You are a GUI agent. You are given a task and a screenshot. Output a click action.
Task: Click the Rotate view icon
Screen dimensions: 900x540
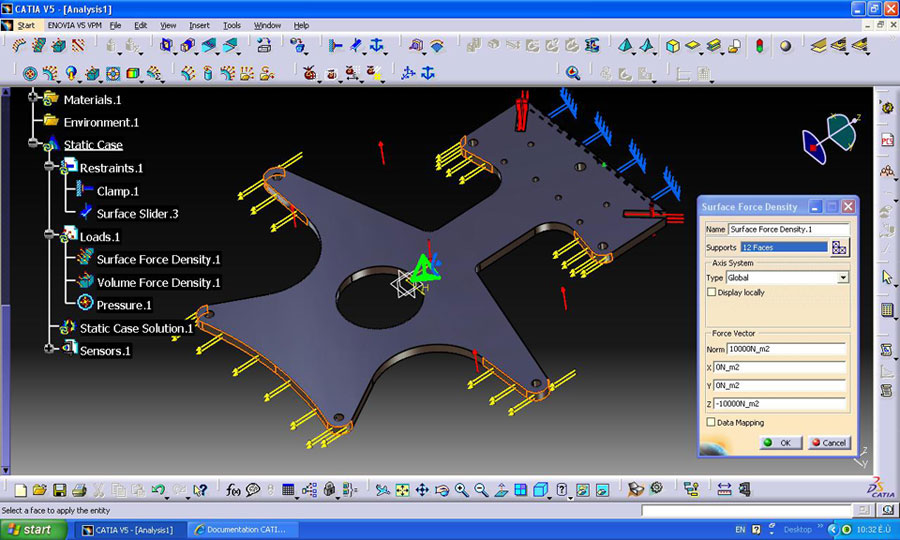coord(442,490)
